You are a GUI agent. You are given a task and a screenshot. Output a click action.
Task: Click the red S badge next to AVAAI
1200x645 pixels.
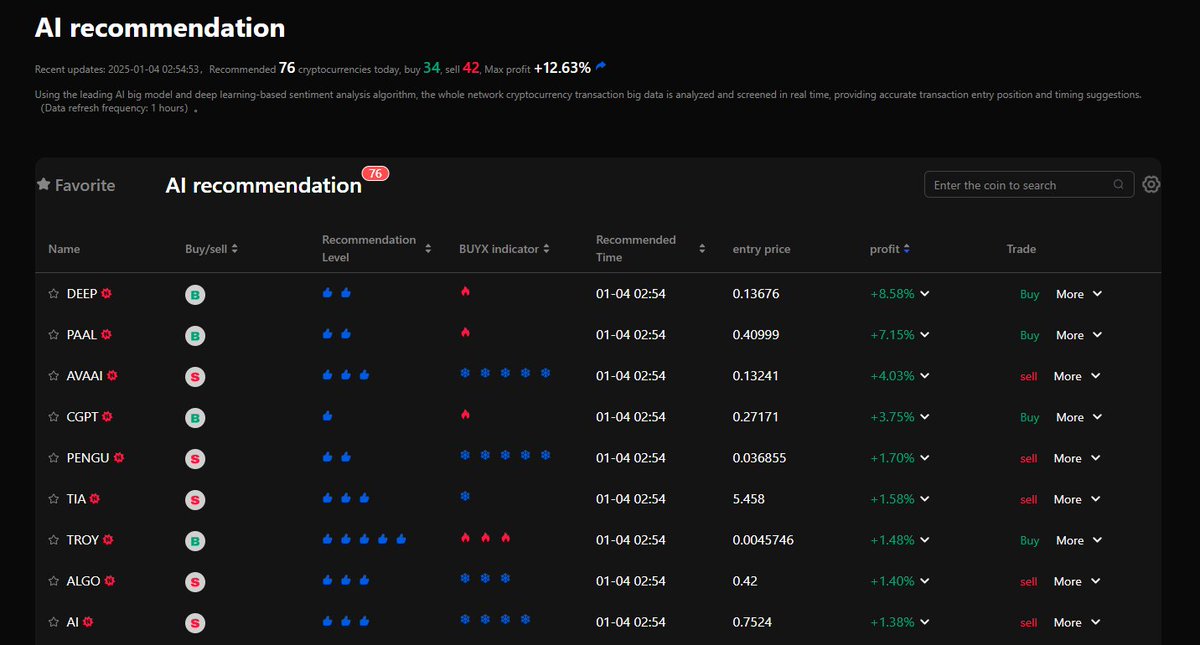click(195, 376)
